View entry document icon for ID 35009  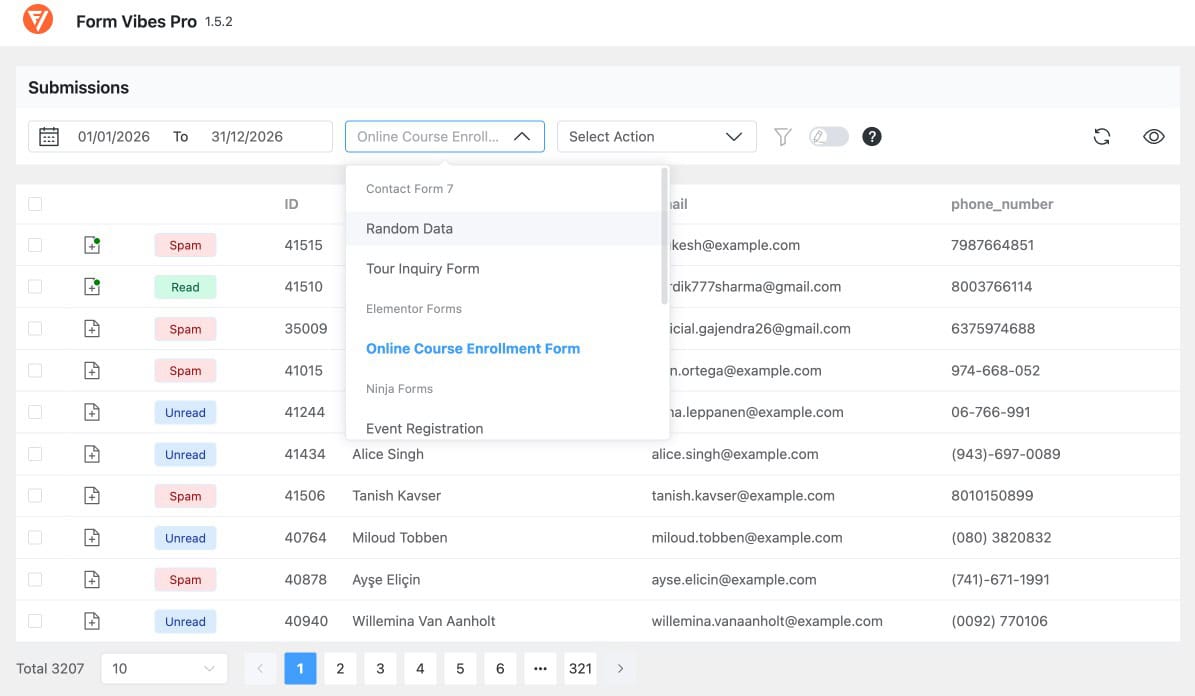91,329
